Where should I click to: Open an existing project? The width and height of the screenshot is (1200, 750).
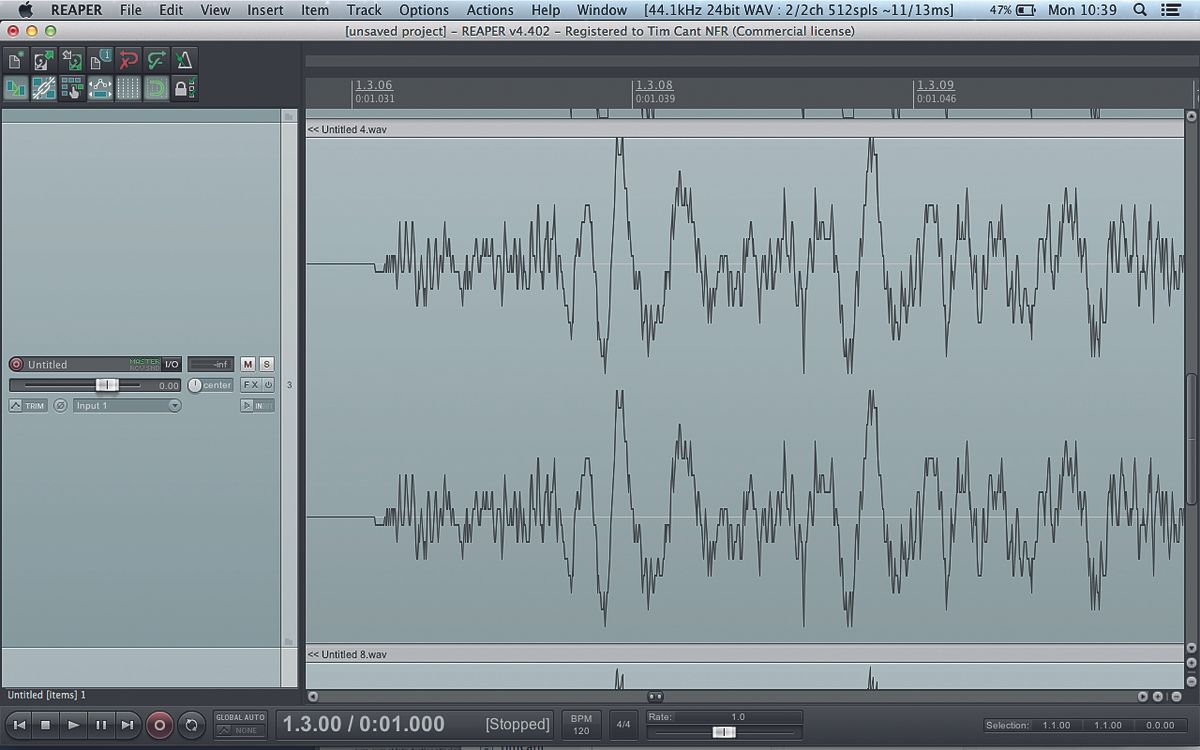click(x=42, y=61)
